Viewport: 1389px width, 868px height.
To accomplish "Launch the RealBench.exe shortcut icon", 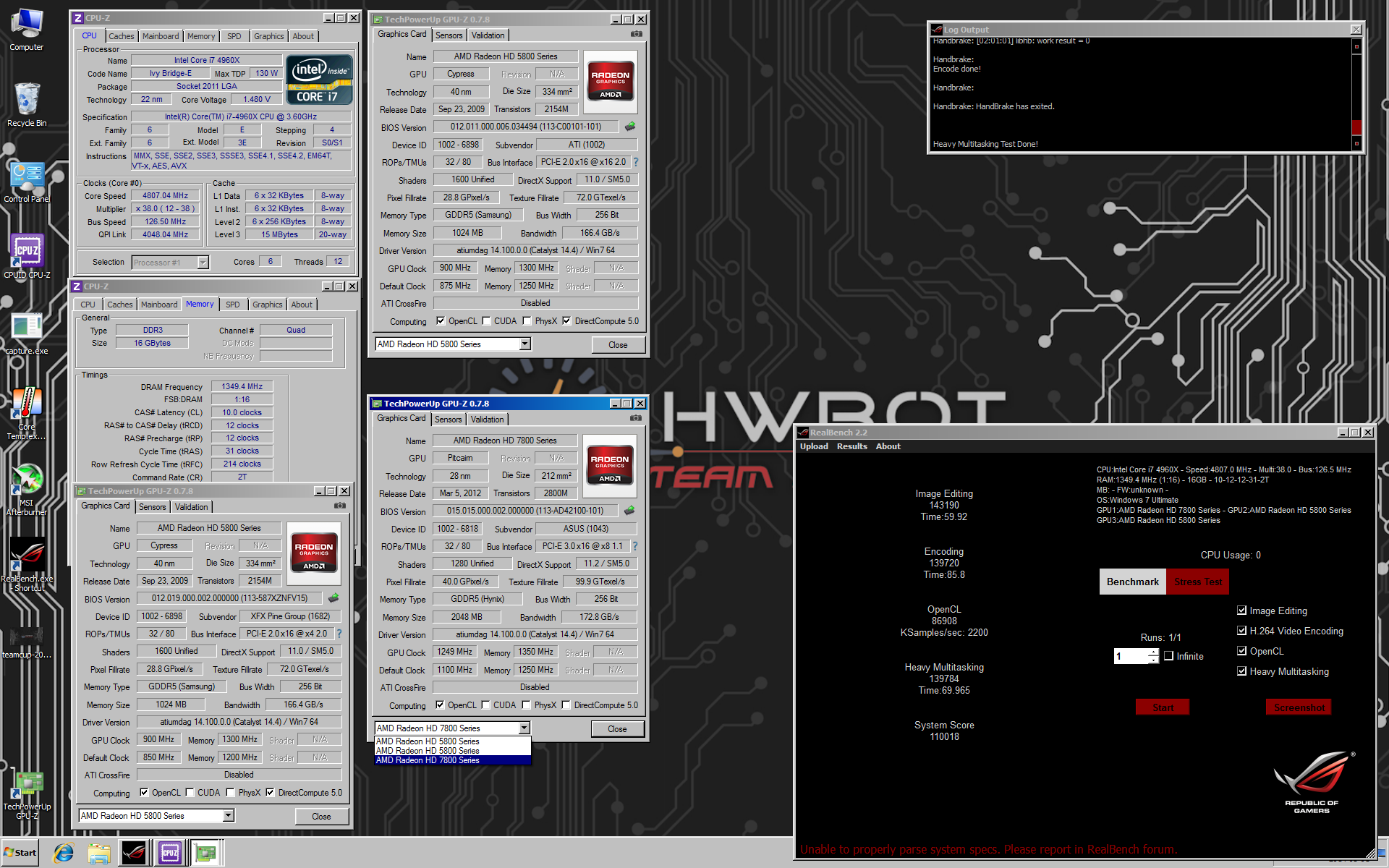I will click(x=27, y=566).
